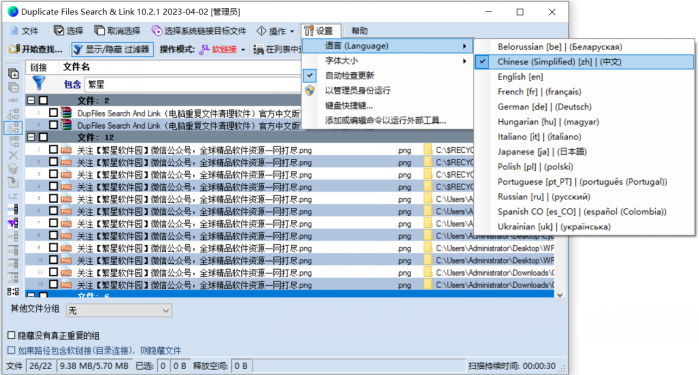Open 键盘快捷键... menu item

click(387, 106)
